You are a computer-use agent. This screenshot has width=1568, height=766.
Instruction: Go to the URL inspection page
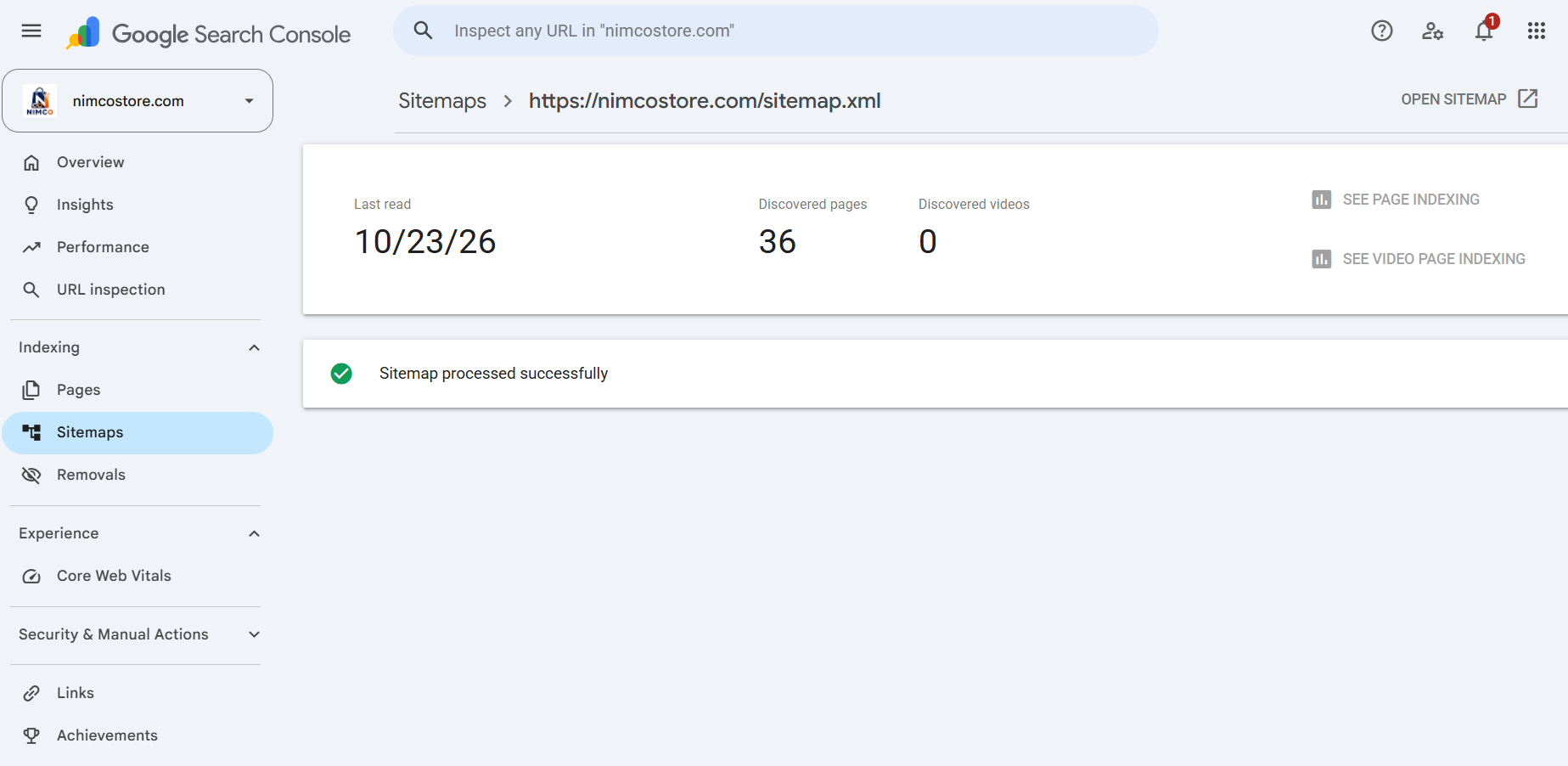(x=138, y=290)
